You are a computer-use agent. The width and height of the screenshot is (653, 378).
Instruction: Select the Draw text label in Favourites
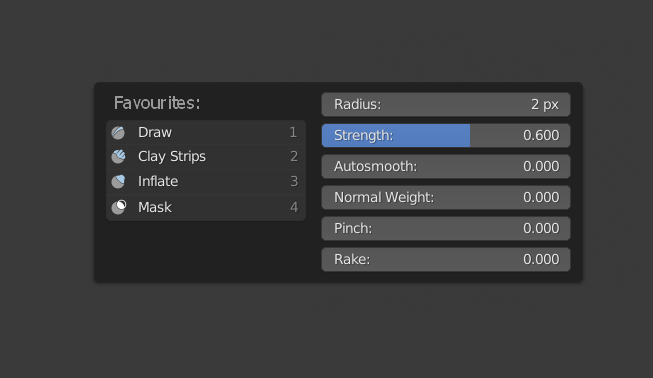155,132
